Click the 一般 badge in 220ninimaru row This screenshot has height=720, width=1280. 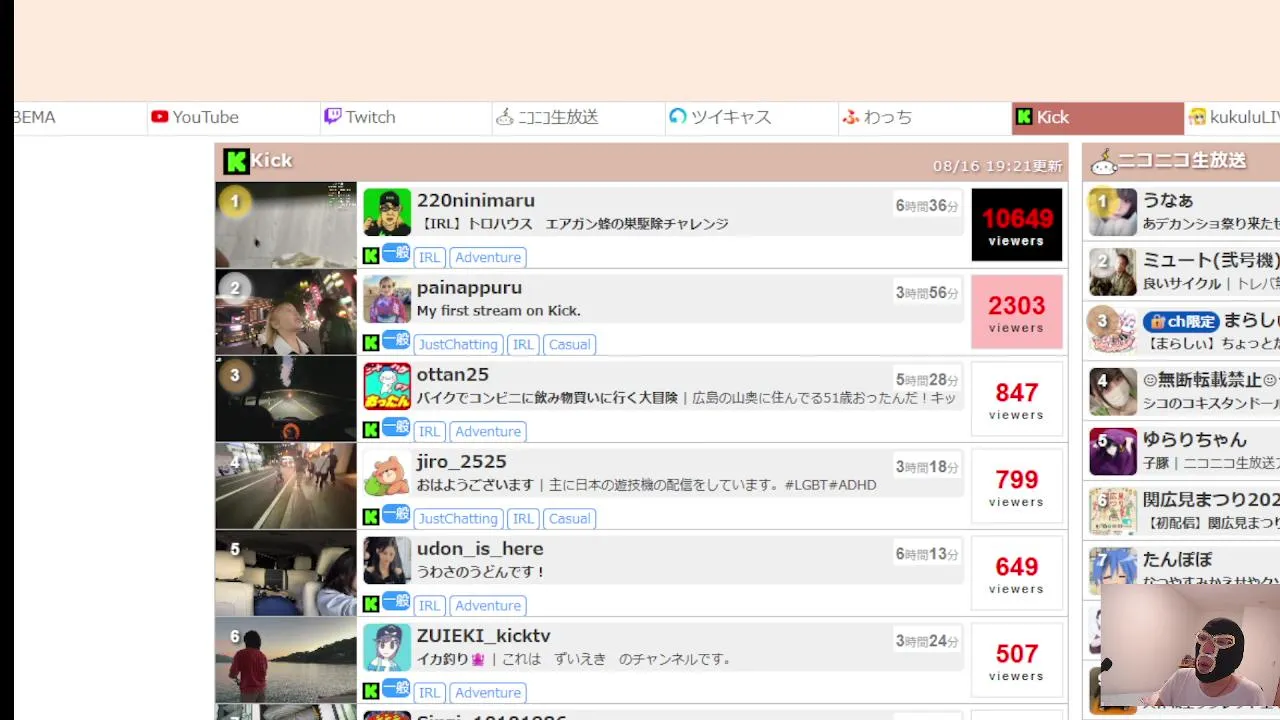396,253
